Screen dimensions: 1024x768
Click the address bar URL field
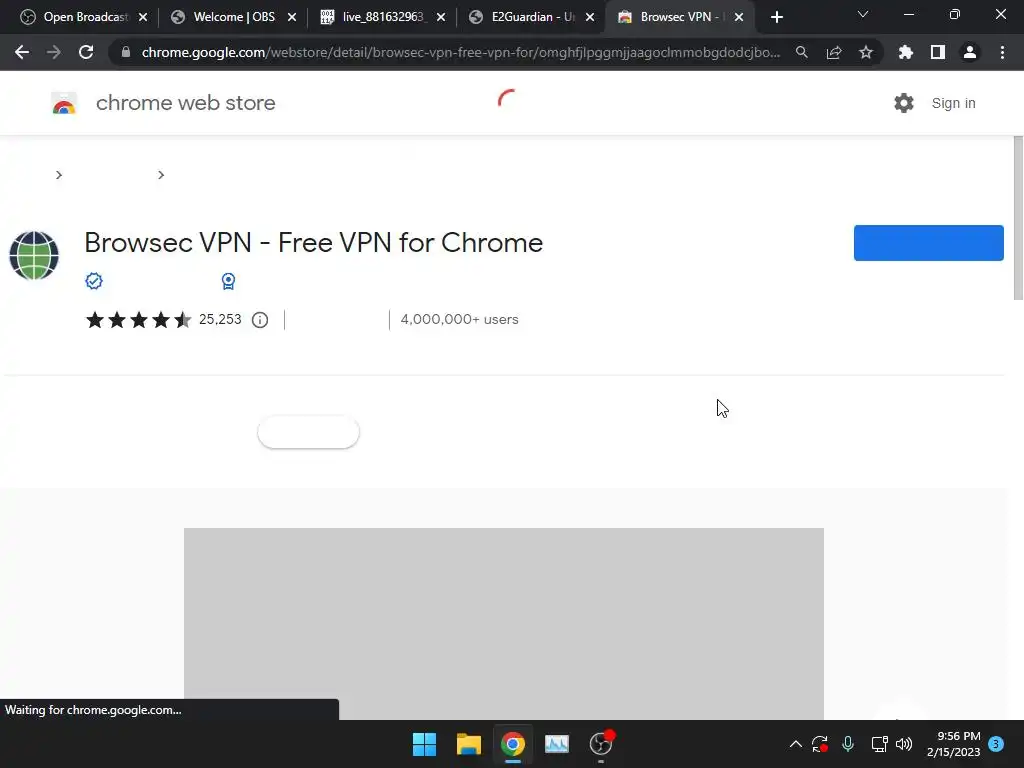coord(460,52)
